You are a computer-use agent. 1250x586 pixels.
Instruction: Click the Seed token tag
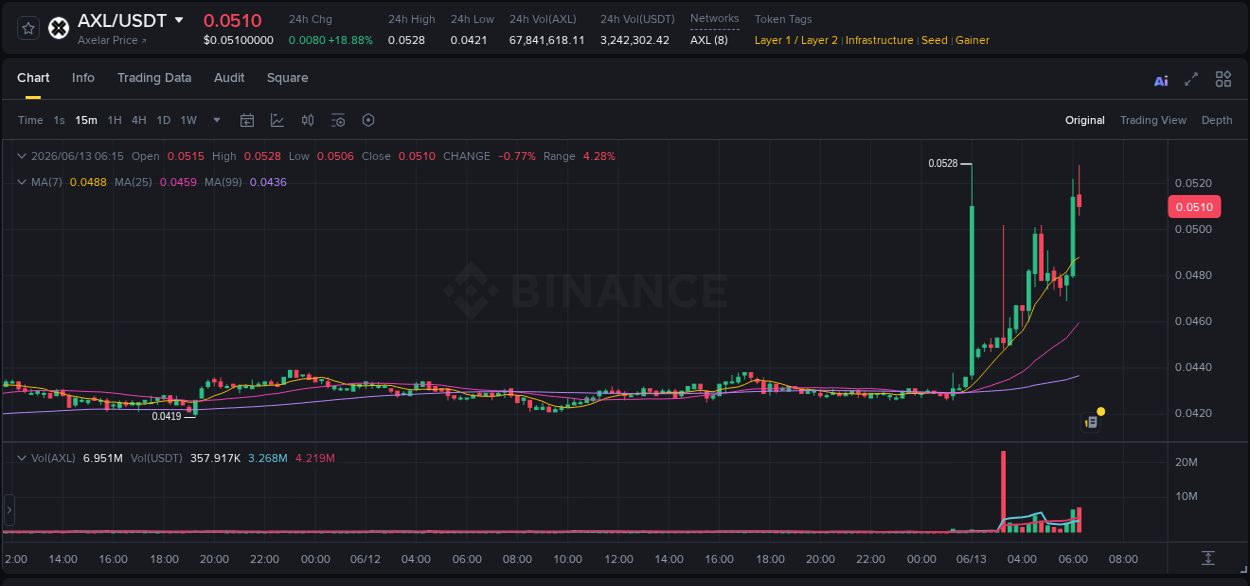click(x=934, y=40)
